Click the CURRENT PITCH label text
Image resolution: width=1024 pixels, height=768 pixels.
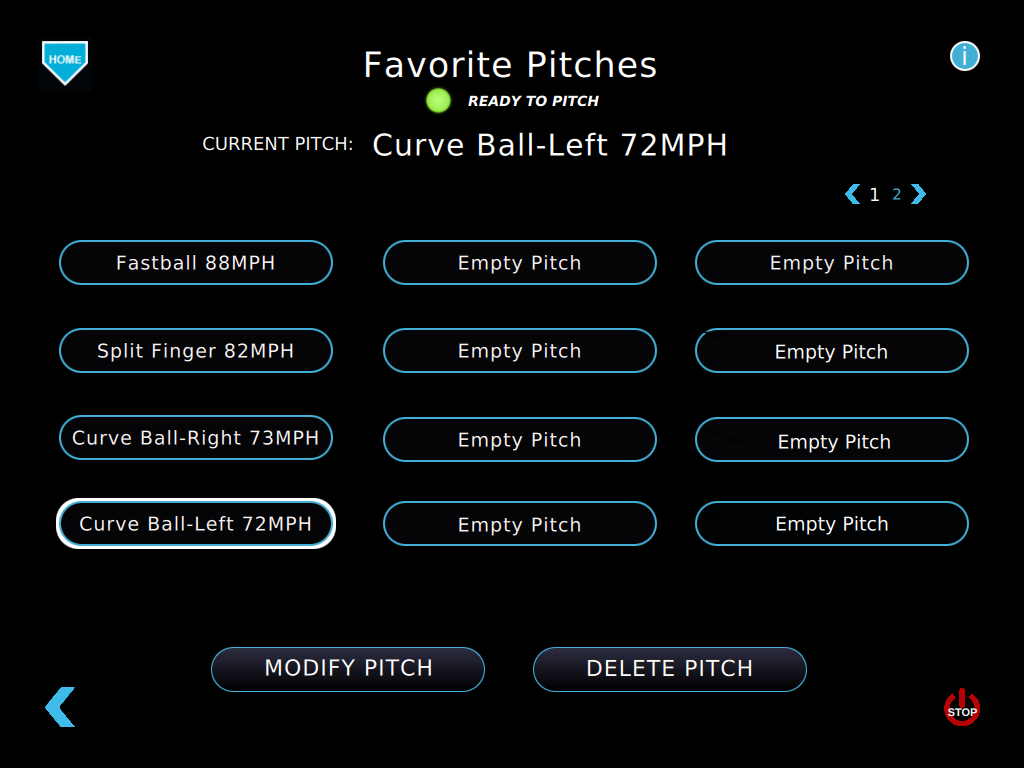coord(277,143)
